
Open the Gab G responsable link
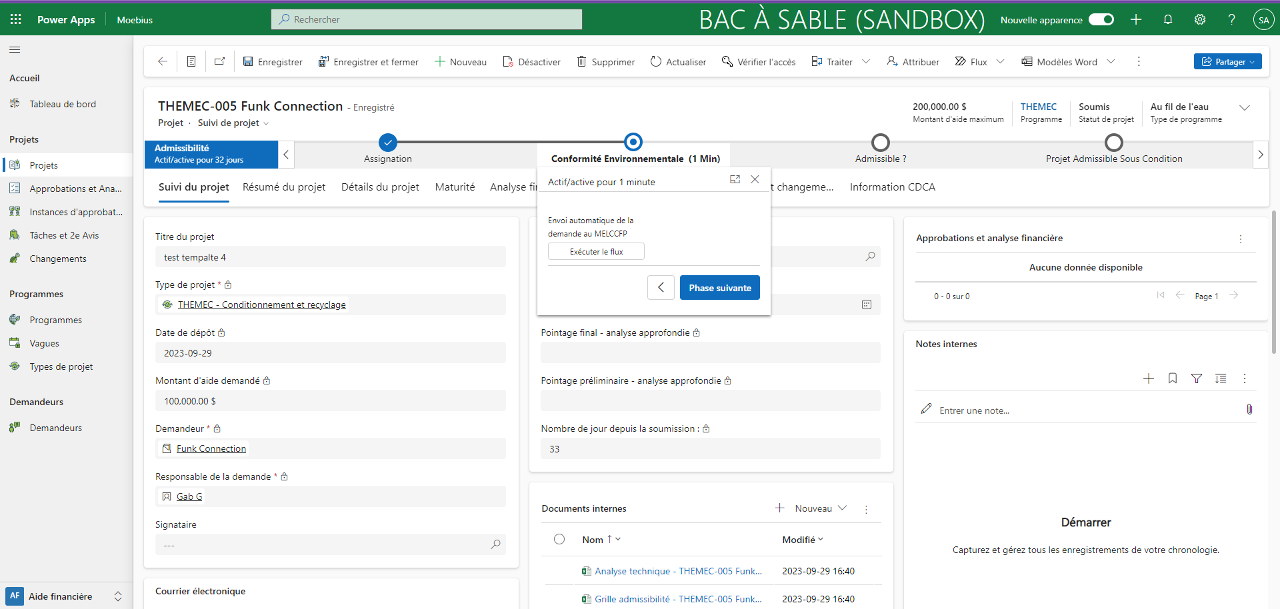point(190,497)
